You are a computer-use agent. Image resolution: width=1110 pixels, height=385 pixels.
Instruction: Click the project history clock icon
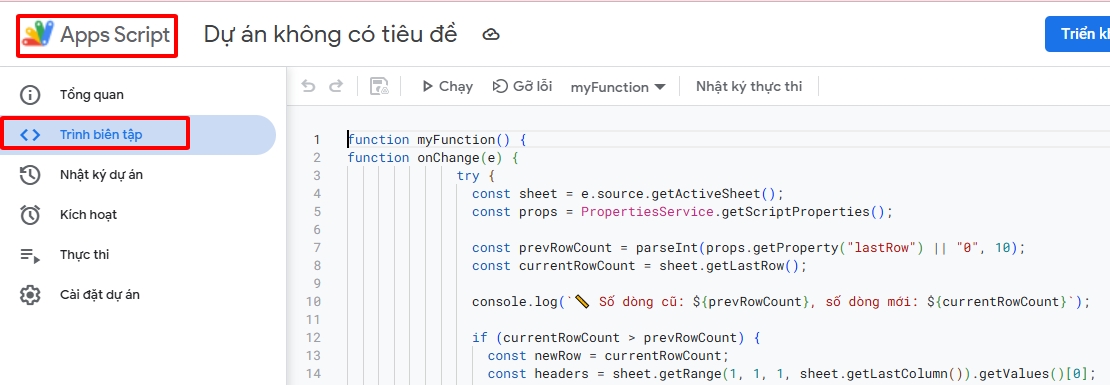(30, 175)
